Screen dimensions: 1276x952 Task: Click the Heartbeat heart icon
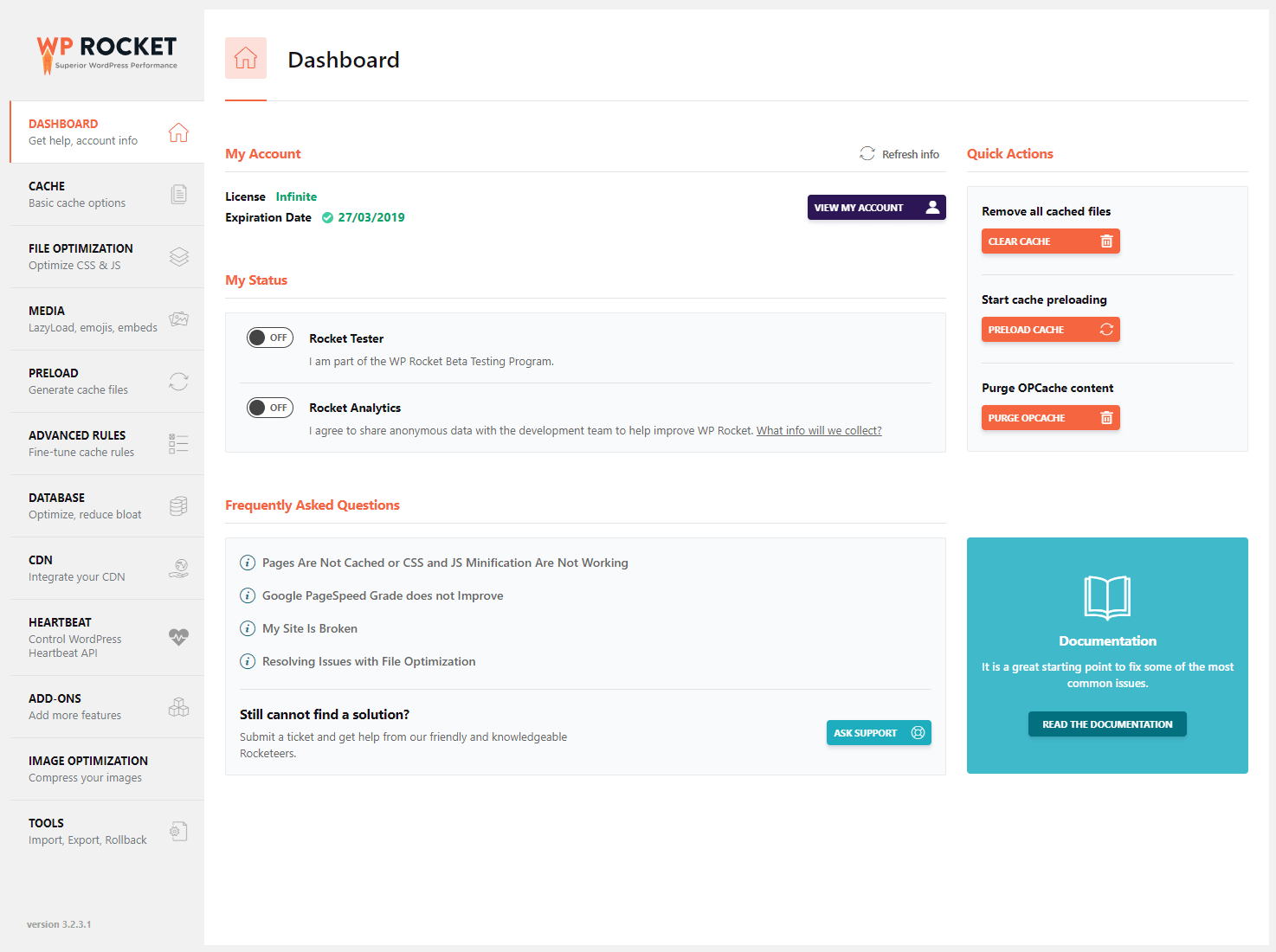click(x=178, y=638)
